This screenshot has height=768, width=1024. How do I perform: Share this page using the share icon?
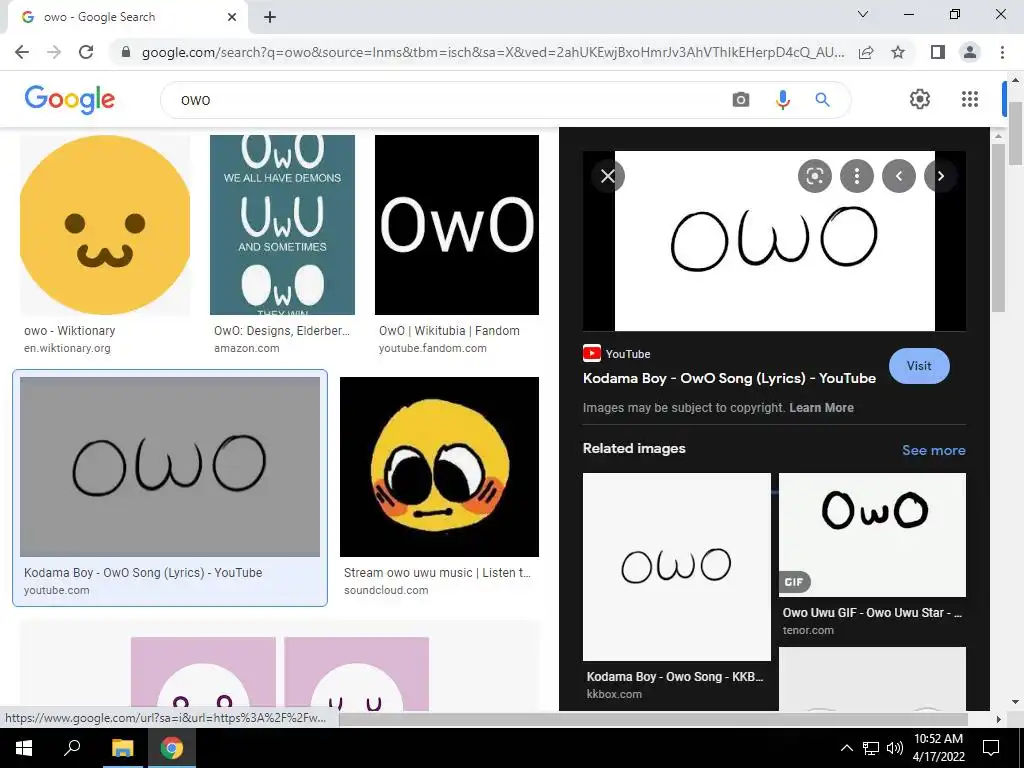tap(866, 52)
